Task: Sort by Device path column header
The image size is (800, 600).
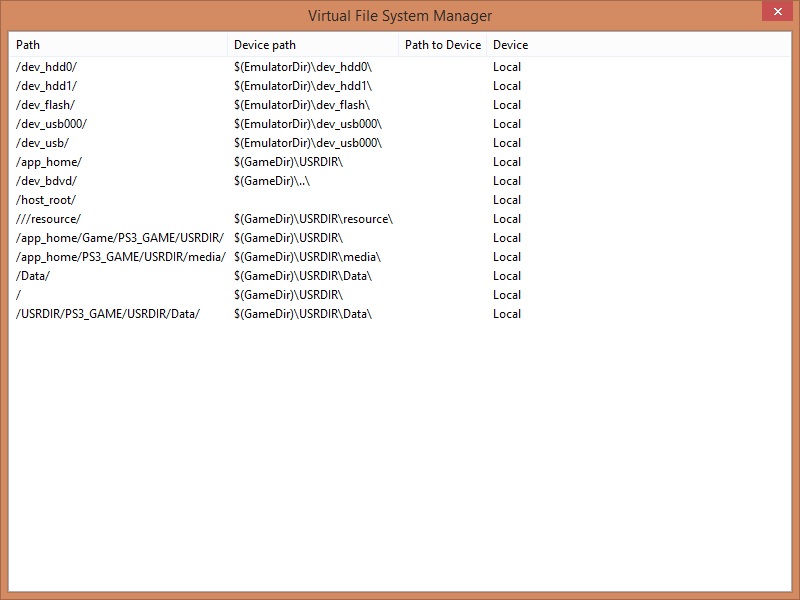Action: coord(265,45)
